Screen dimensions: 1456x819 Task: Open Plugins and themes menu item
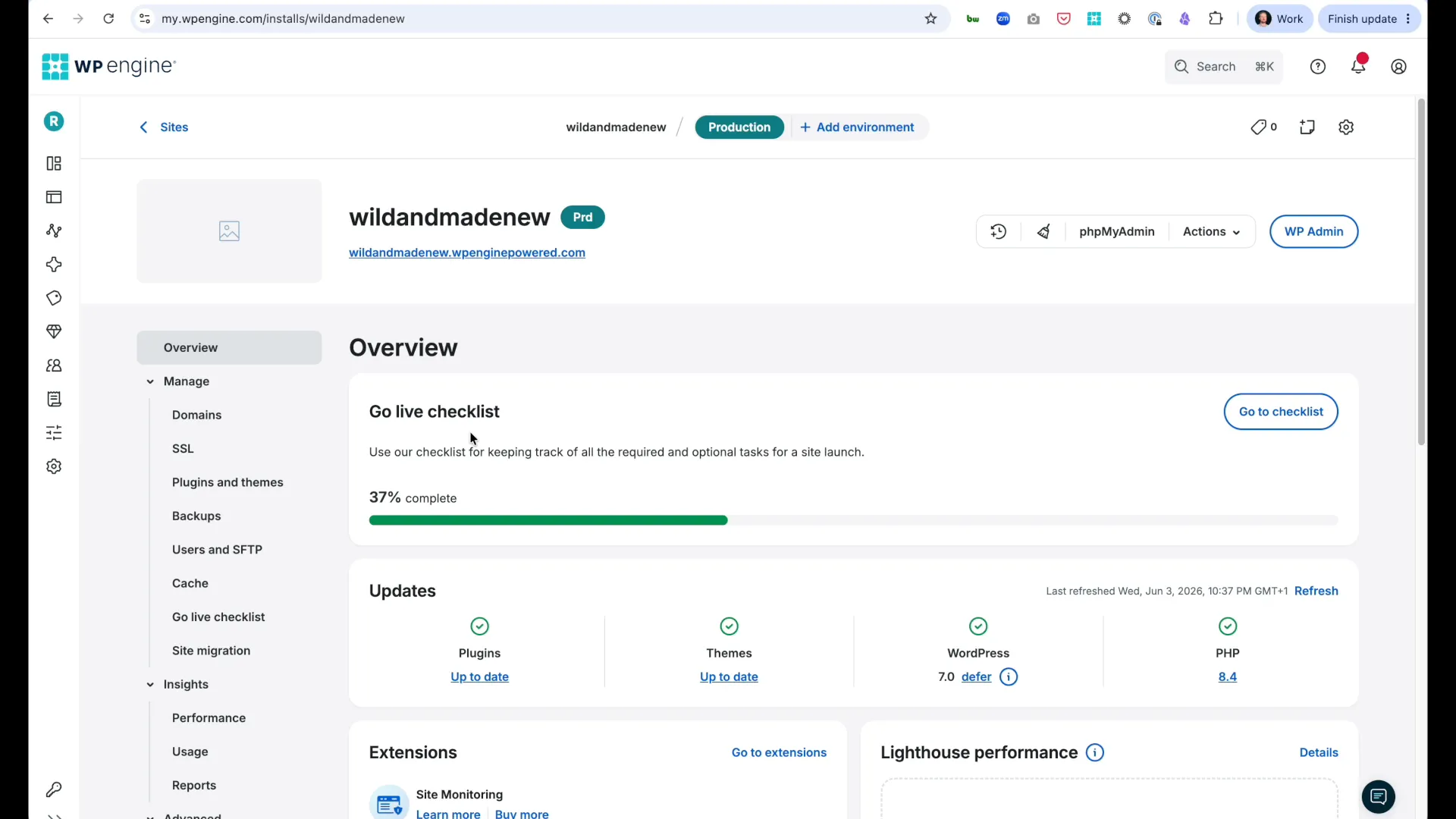227,483
